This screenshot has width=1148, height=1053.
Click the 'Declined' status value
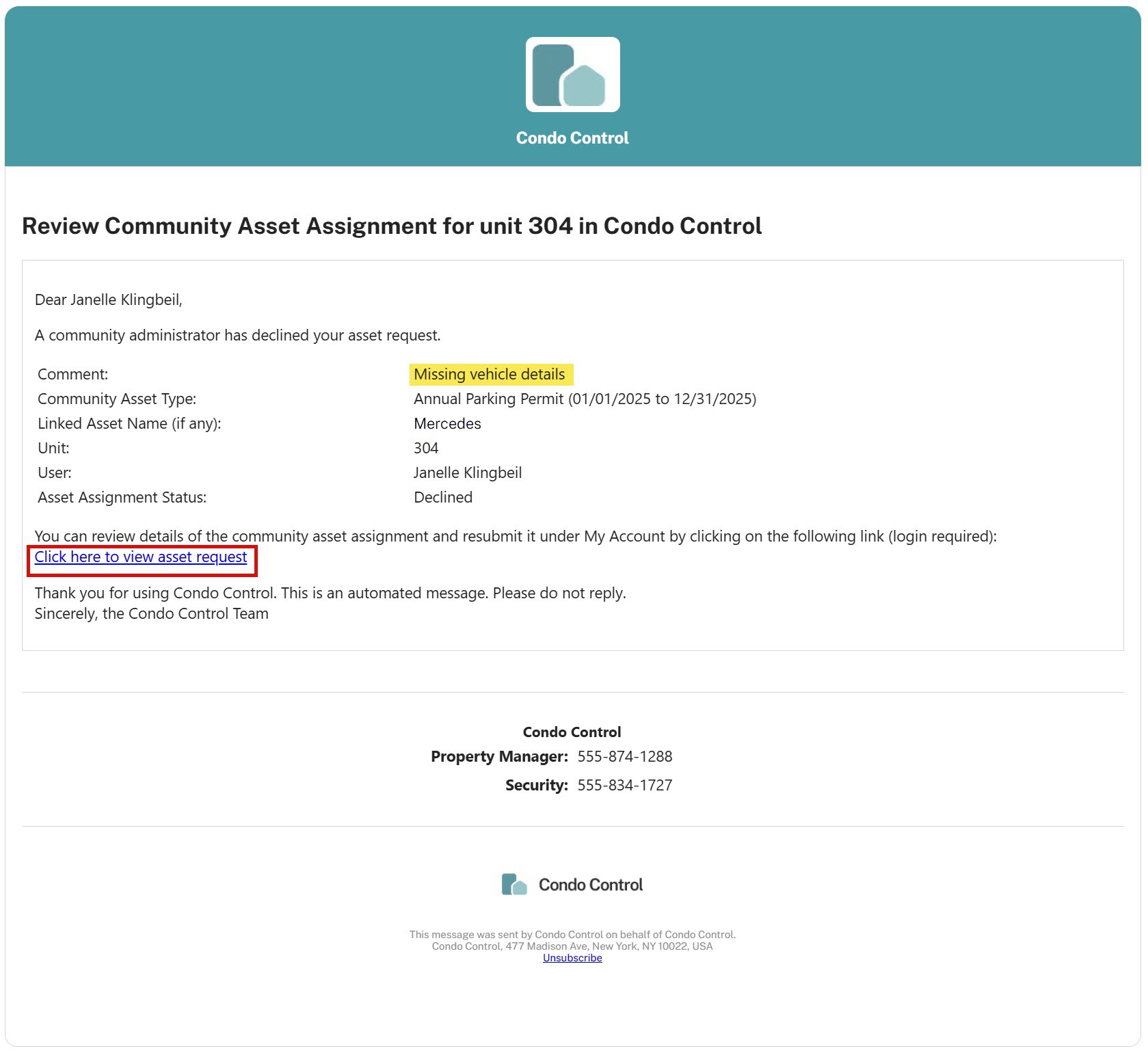pyautogui.click(x=443, y=498)
